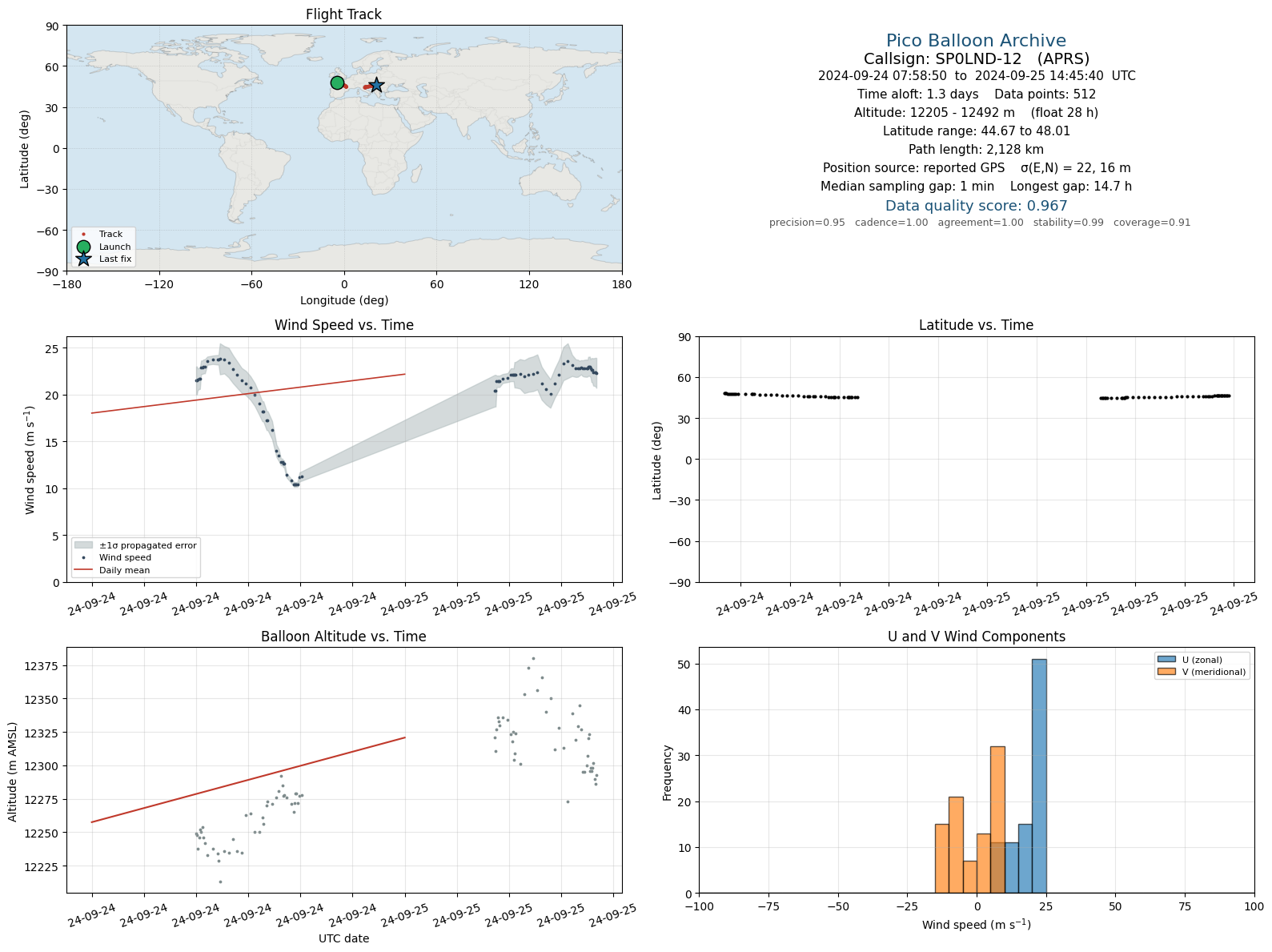1272x952 pixels.
Task: Click the 'Wind Speed vs. Time' chart title
Action: (343, 325)
